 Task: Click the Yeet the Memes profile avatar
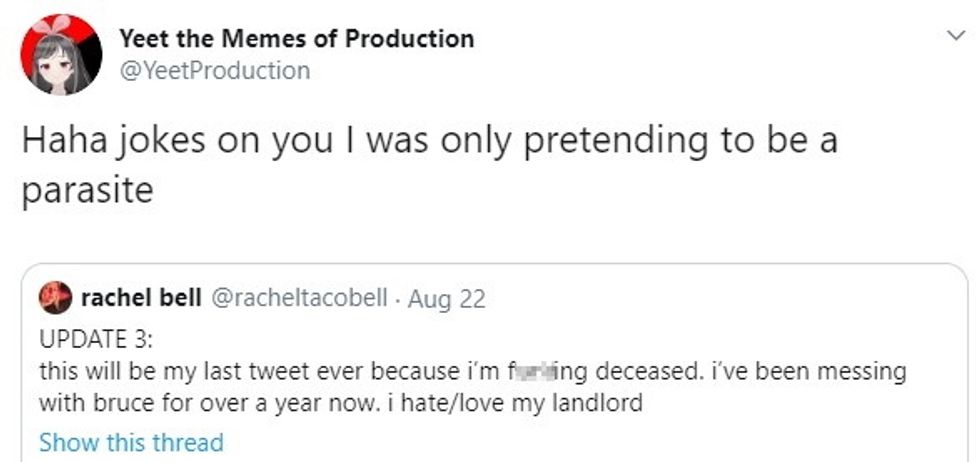[x=61, y=55]
